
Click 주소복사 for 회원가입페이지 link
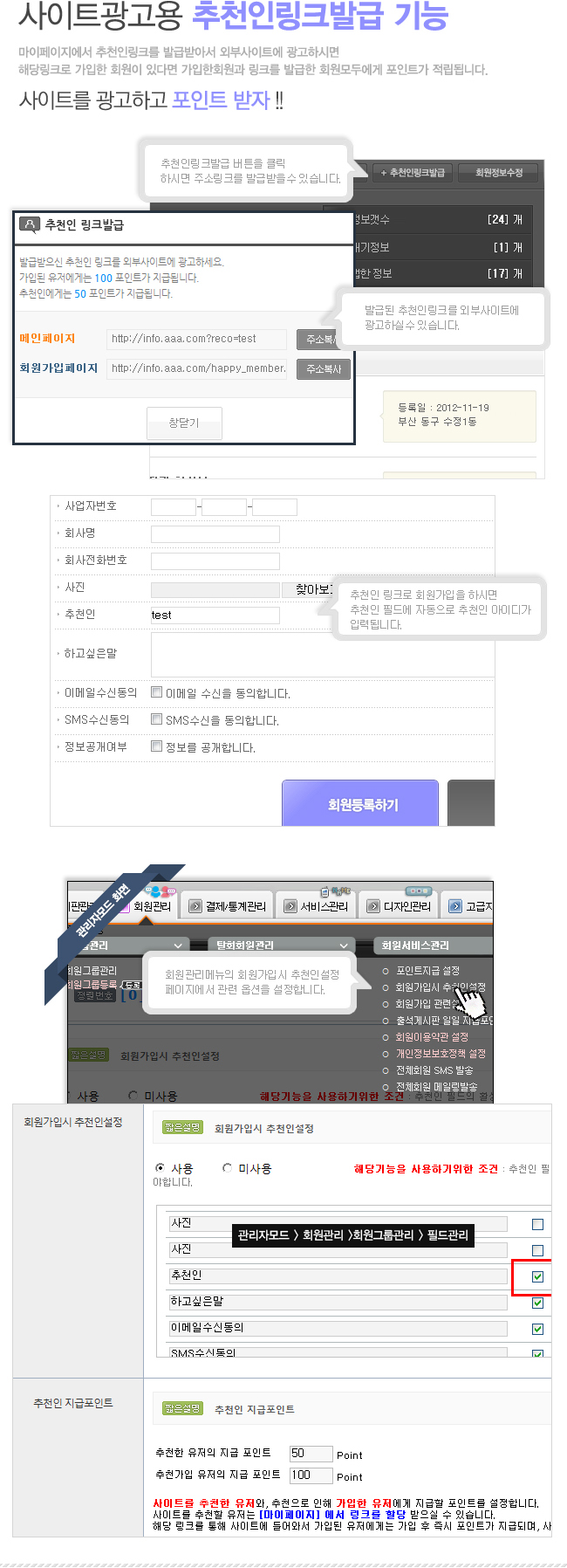click(324, 369)
